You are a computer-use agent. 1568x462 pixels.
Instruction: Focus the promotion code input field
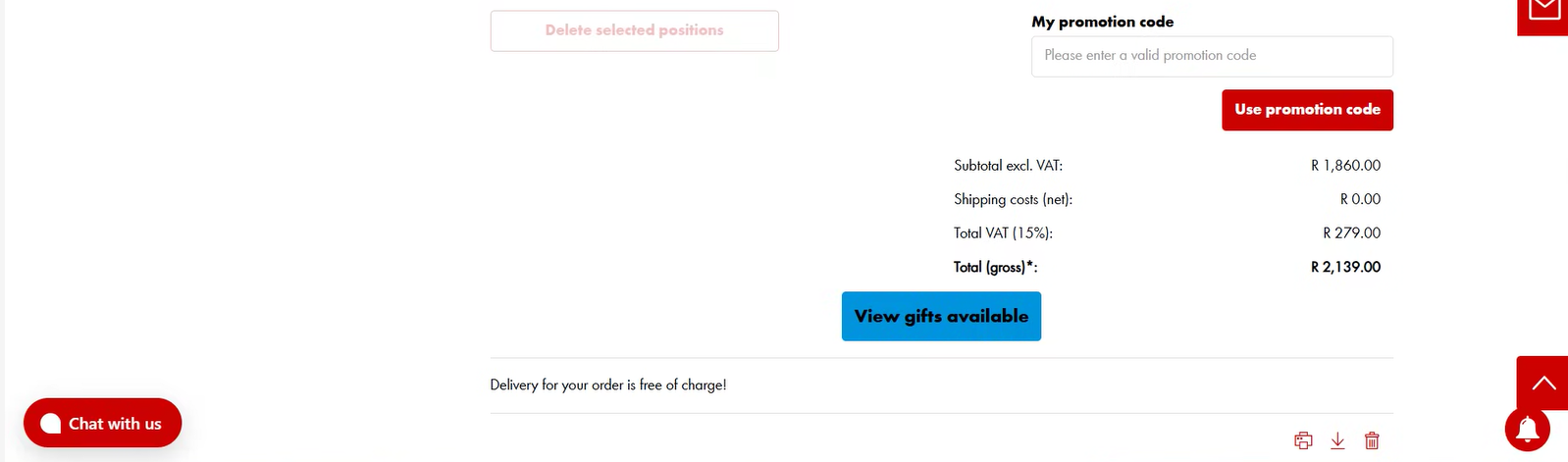(x=1212, y=56)
